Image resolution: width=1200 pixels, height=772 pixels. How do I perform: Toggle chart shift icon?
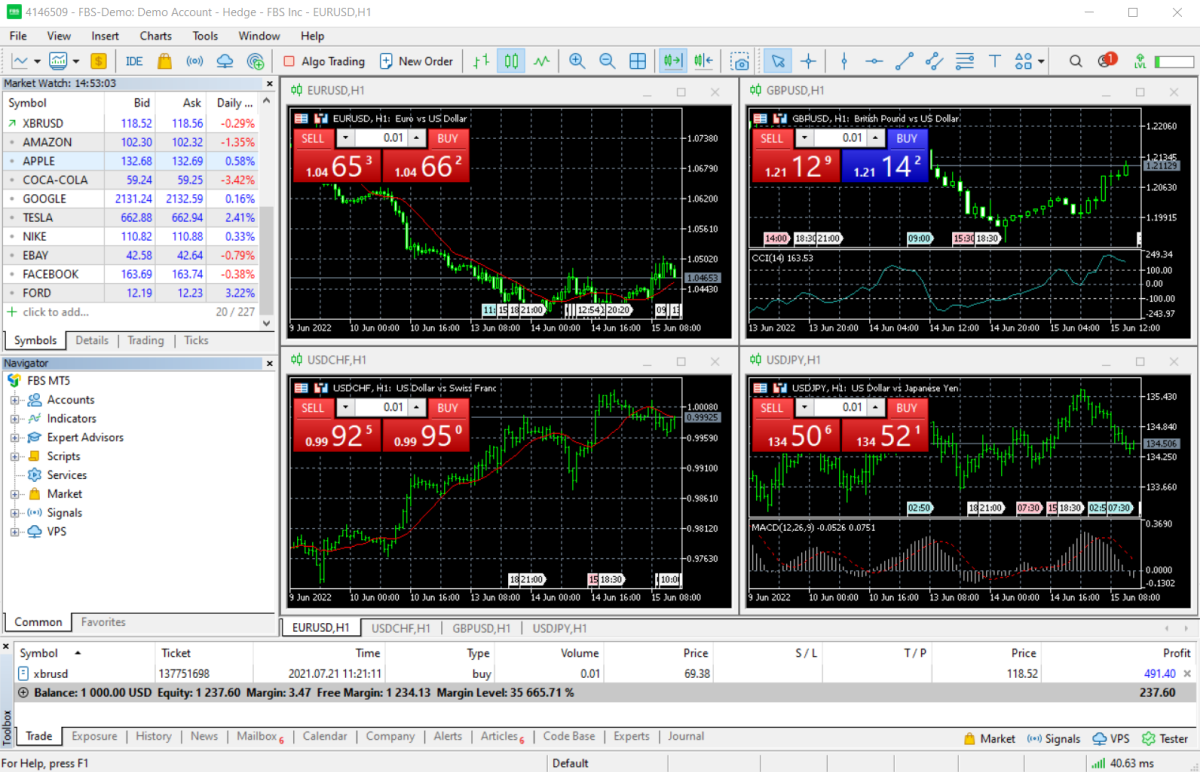(x=704, y=61)
